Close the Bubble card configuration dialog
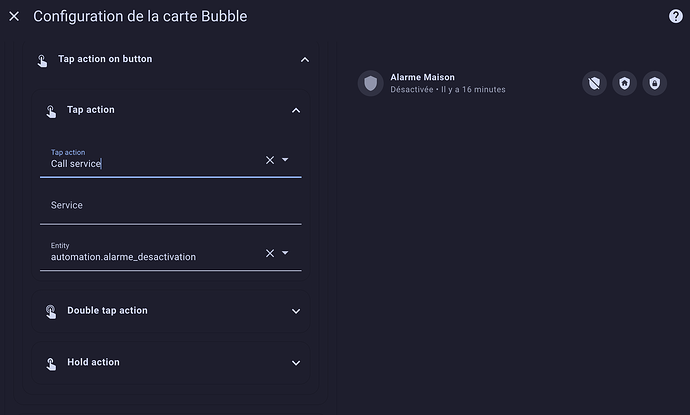690x415 pixels. pyautogui.click(x=14, y=16)
